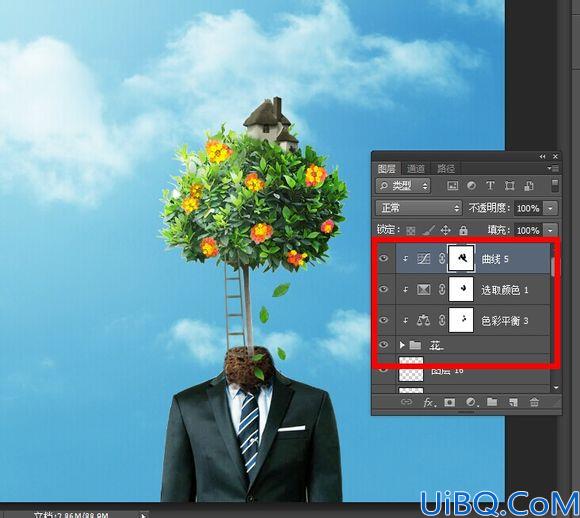Toggle lock all padlock icon
Screen dimensions: 580x518
click(x=463, y=231)
